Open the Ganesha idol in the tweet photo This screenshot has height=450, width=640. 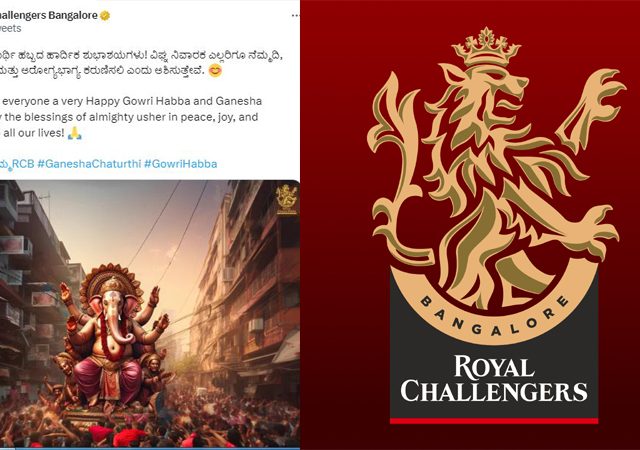(113, 337)
